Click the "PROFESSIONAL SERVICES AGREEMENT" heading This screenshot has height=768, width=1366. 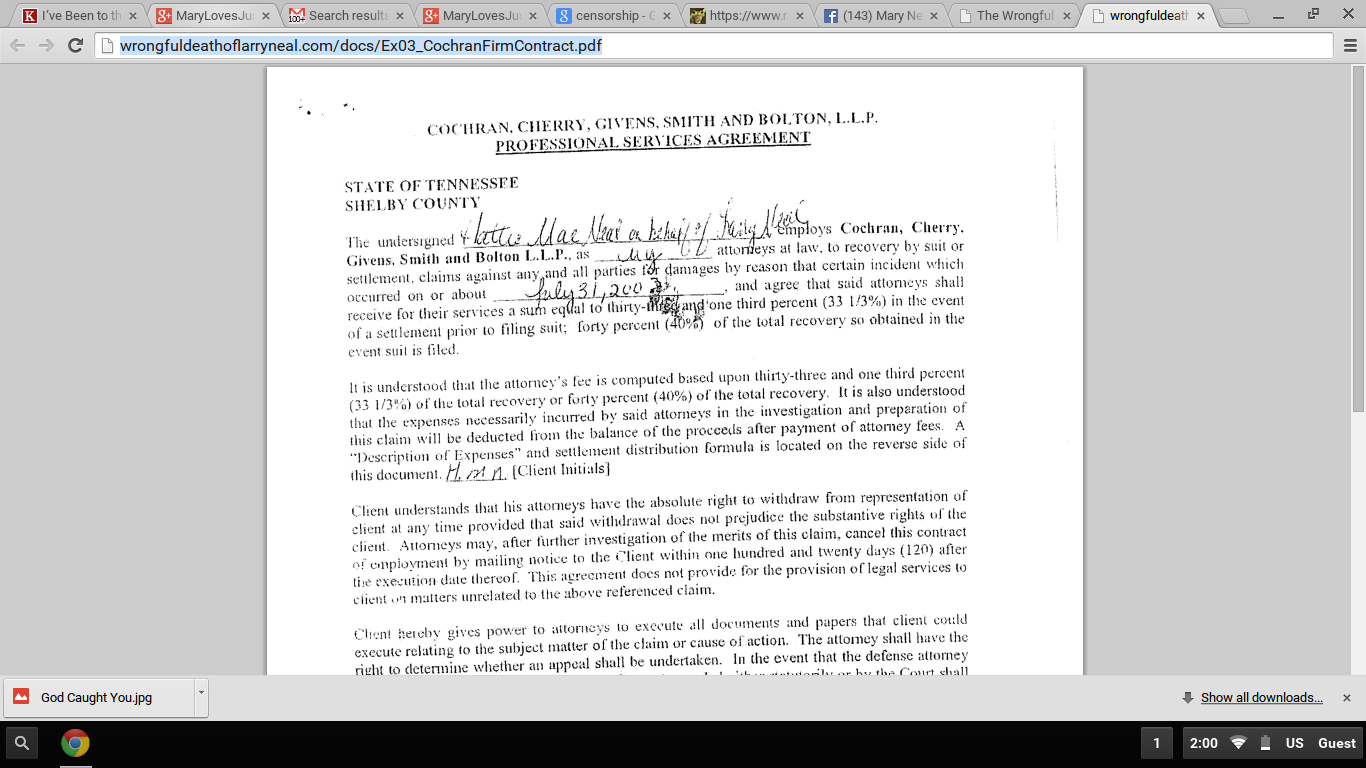653,141
